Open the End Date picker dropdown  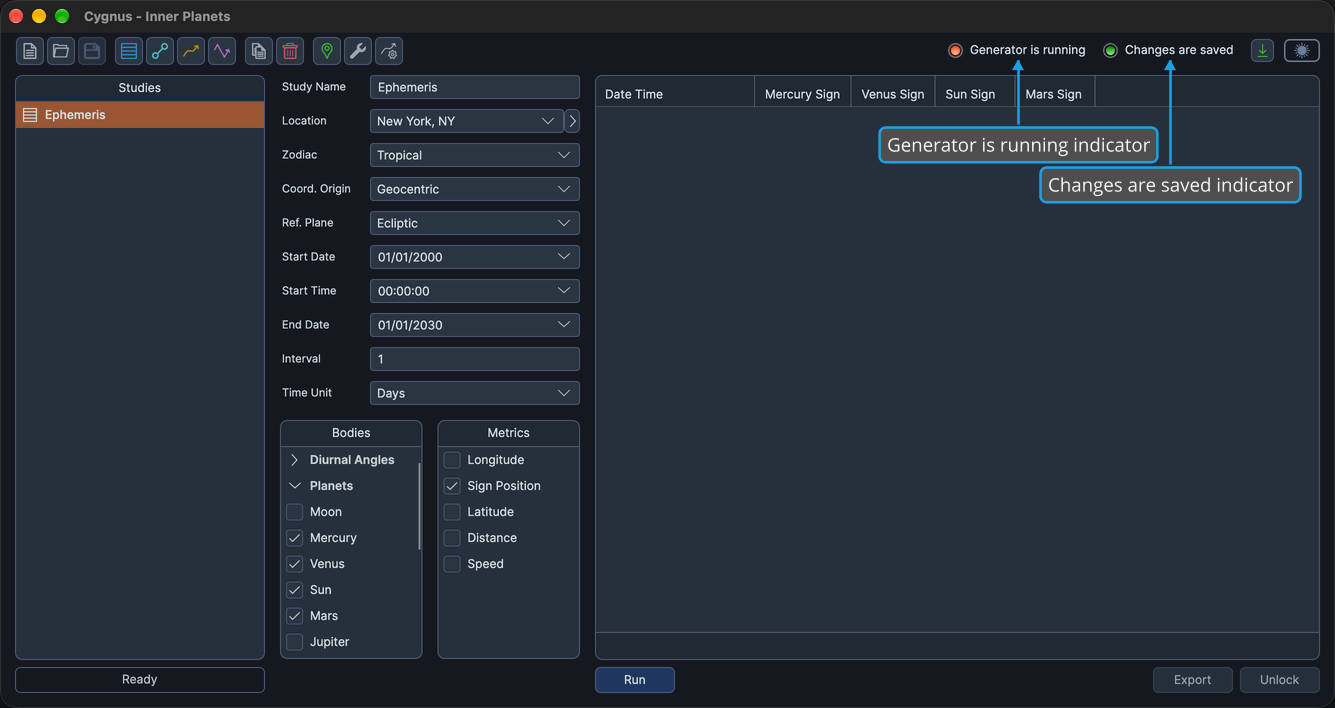pos(475,325)
